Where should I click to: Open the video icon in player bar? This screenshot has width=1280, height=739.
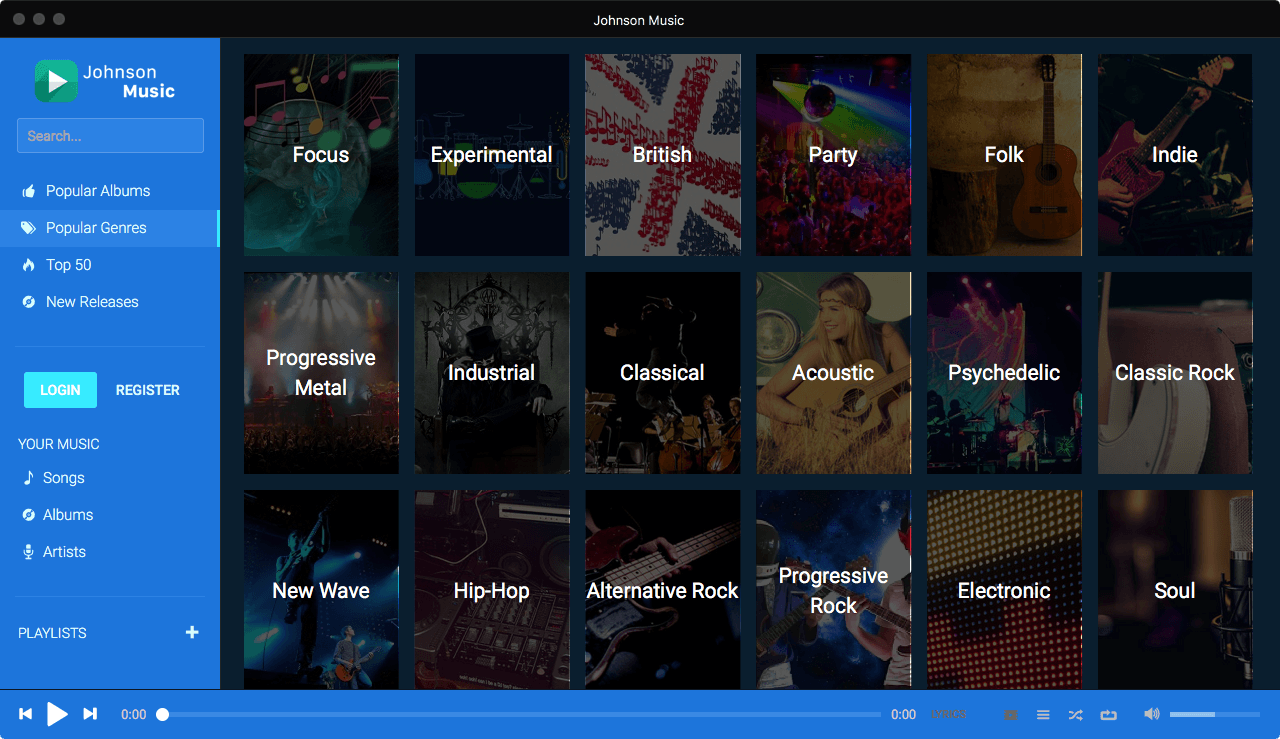pos(1011,715)
